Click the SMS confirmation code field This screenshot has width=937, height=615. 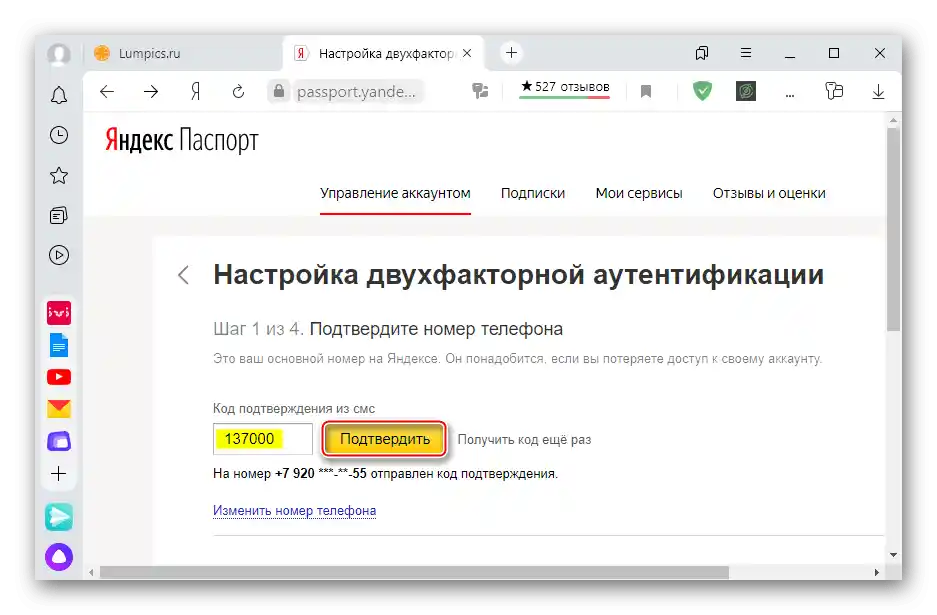263,439
